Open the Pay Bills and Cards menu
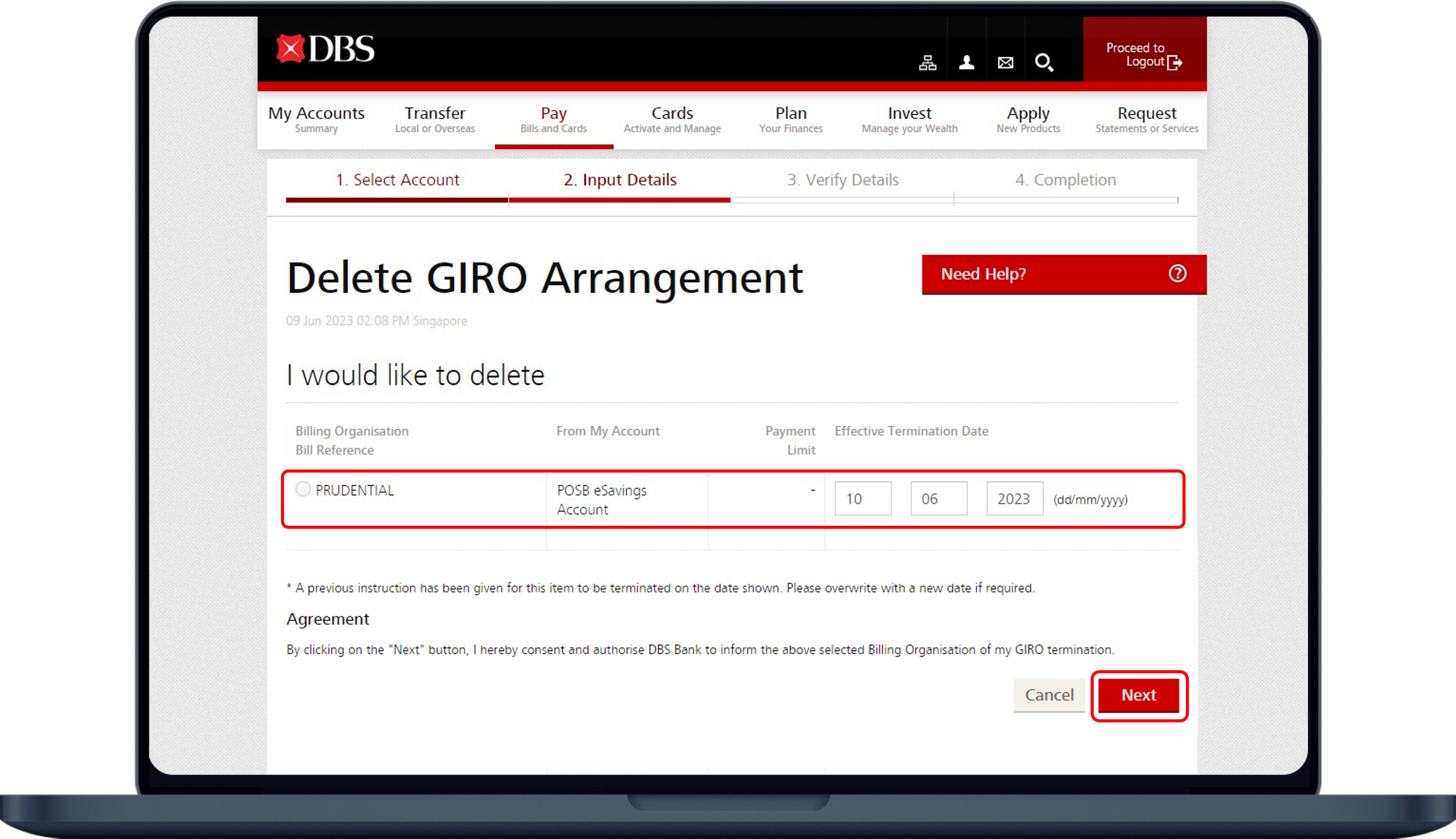 pos(553,120)
